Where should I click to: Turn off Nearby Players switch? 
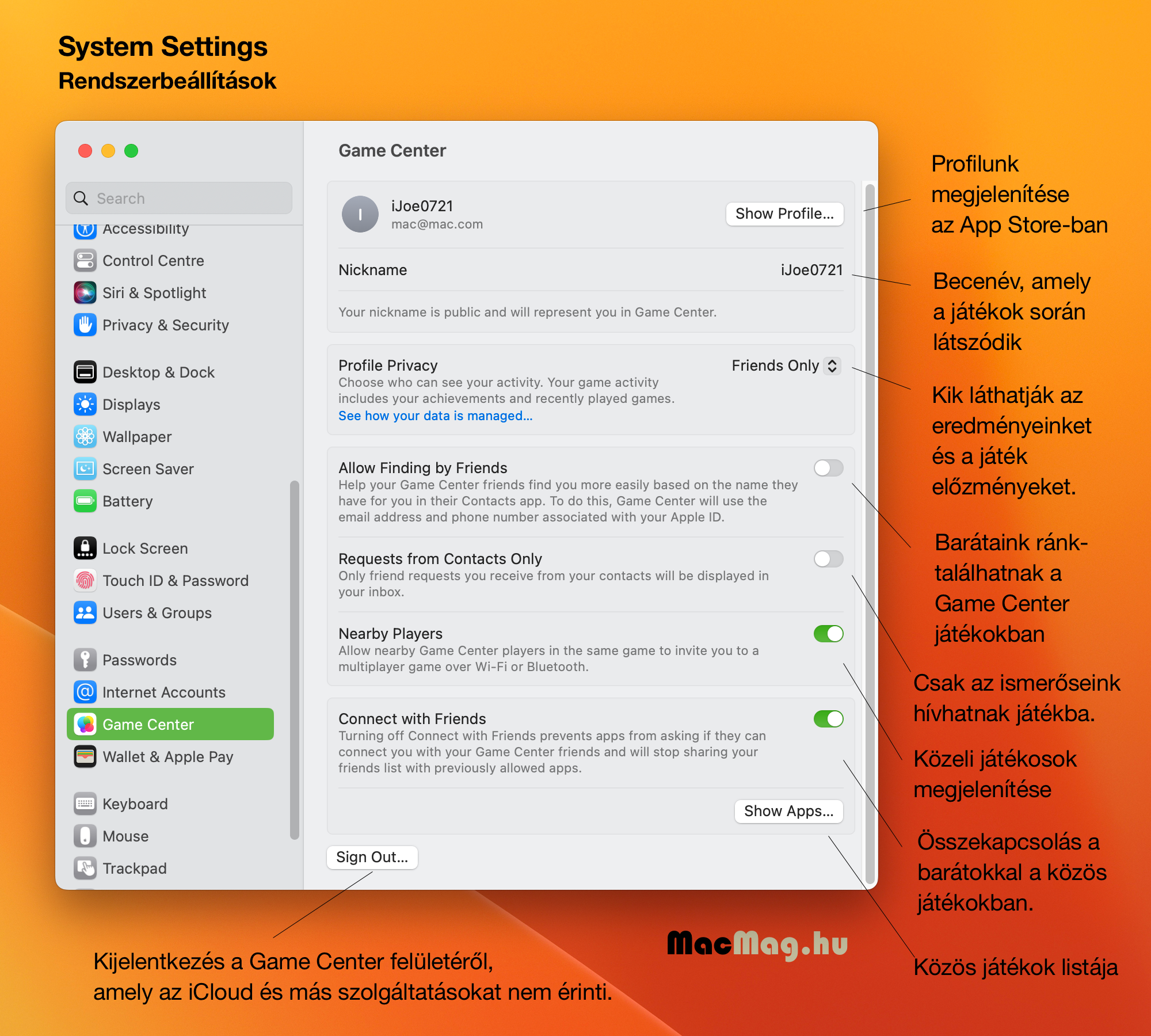(x=829, y=634)
